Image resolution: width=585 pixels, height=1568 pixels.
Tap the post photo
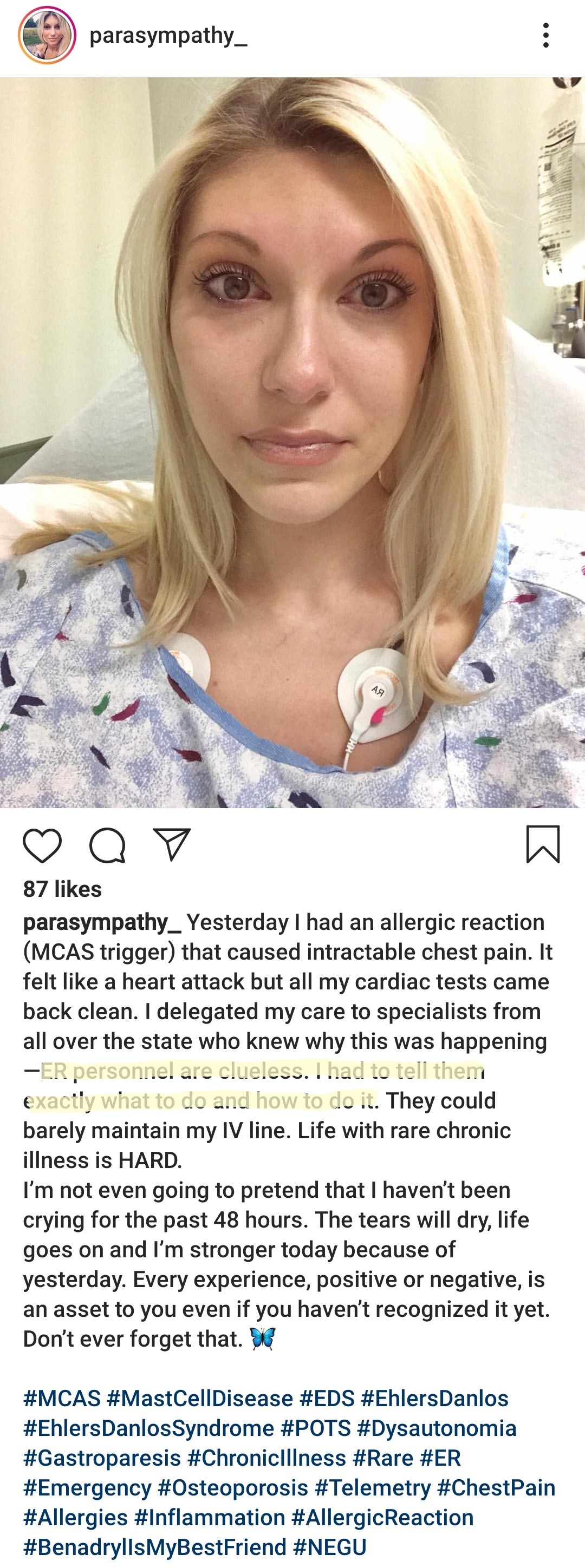tap(292, 443)
